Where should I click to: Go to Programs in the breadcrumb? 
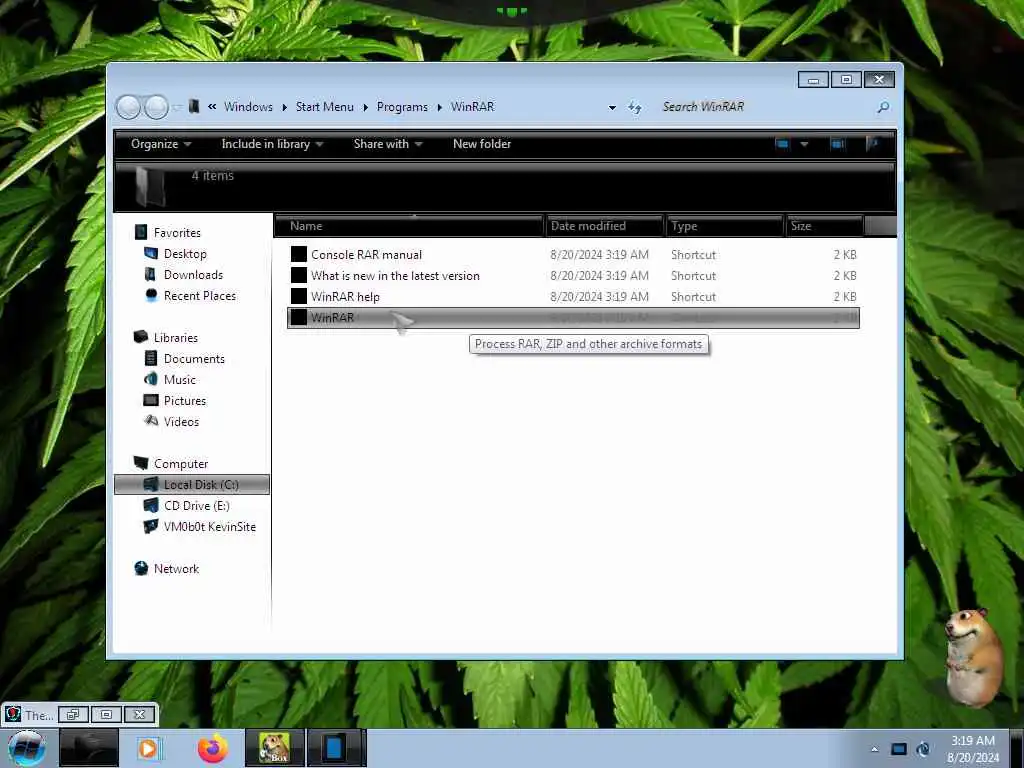coord(402,106)
